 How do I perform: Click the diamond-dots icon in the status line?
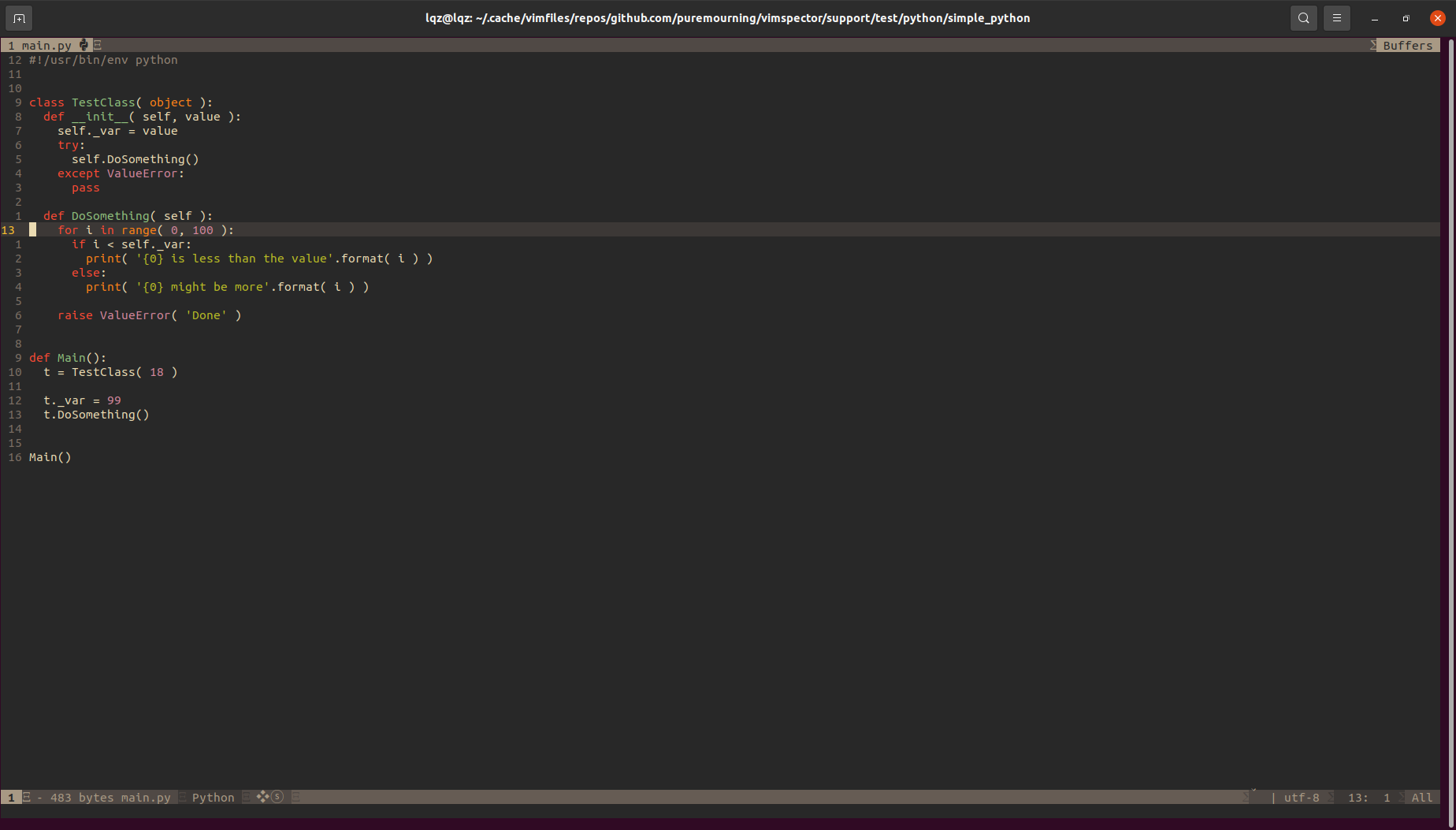262,797
